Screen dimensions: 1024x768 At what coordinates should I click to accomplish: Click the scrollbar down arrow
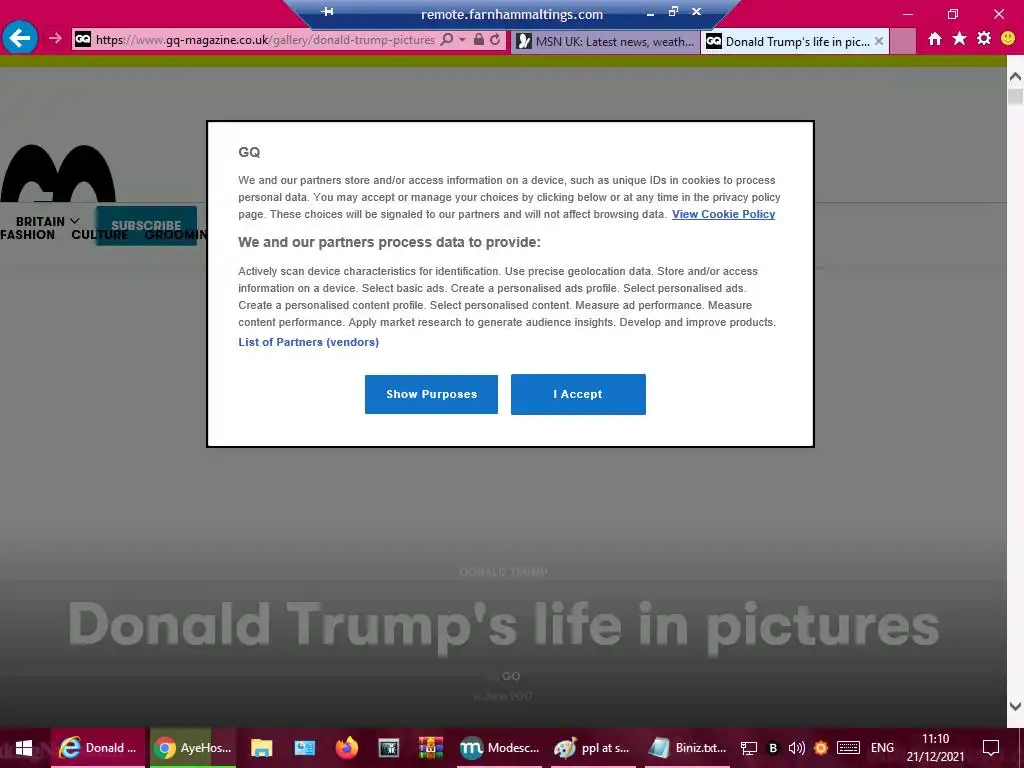(1015, 706)
